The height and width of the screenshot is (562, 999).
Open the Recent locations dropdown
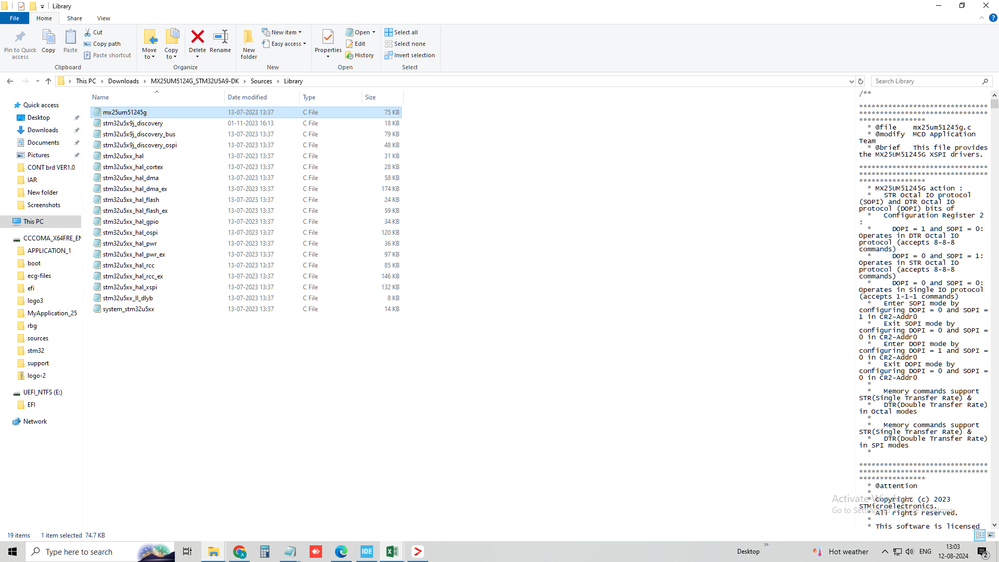click(x=38, y=82)
